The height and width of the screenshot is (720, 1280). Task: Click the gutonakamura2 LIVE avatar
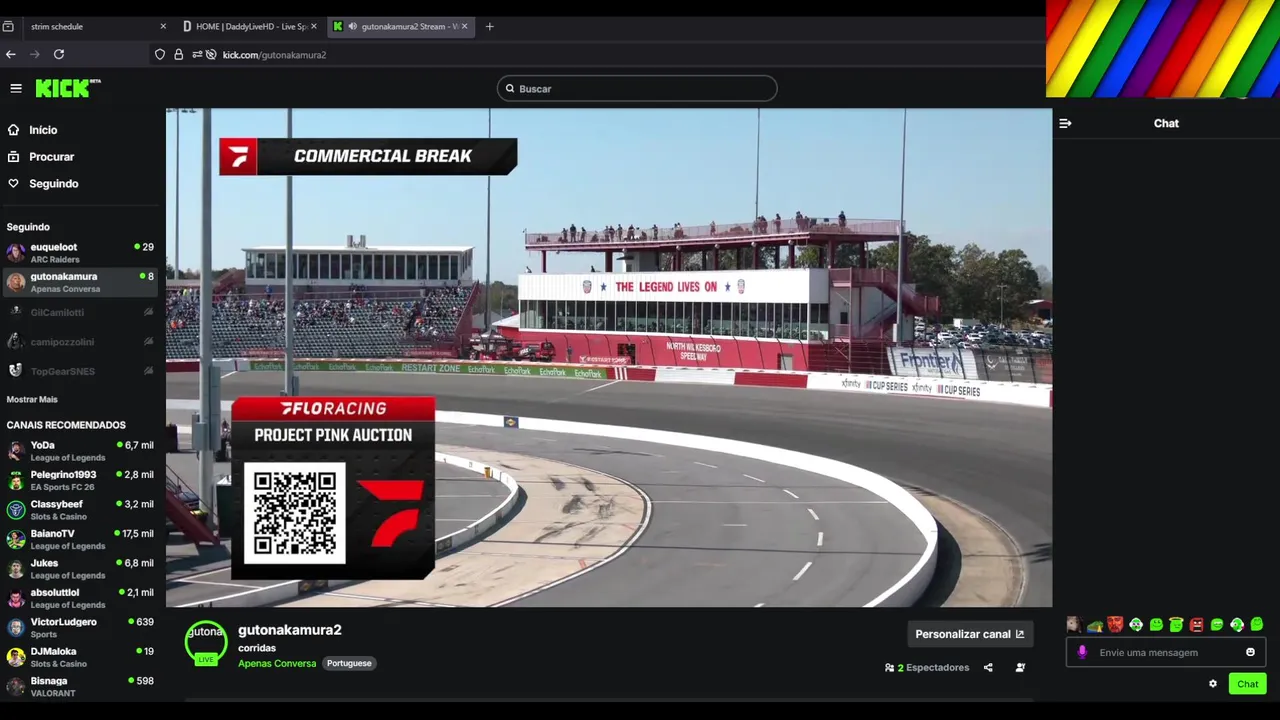[x=206, y=644]
